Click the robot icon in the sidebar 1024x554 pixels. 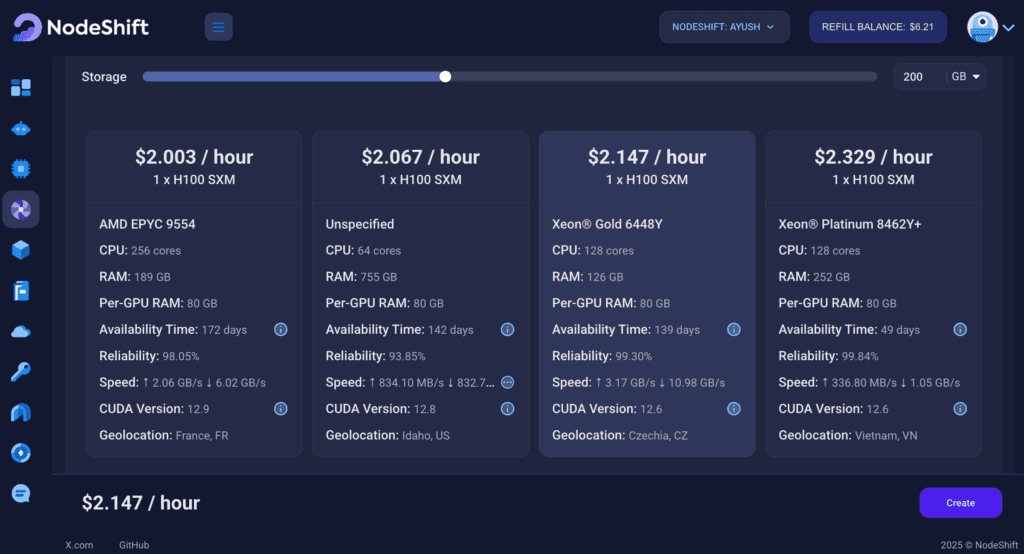click(x=21, y=129)
